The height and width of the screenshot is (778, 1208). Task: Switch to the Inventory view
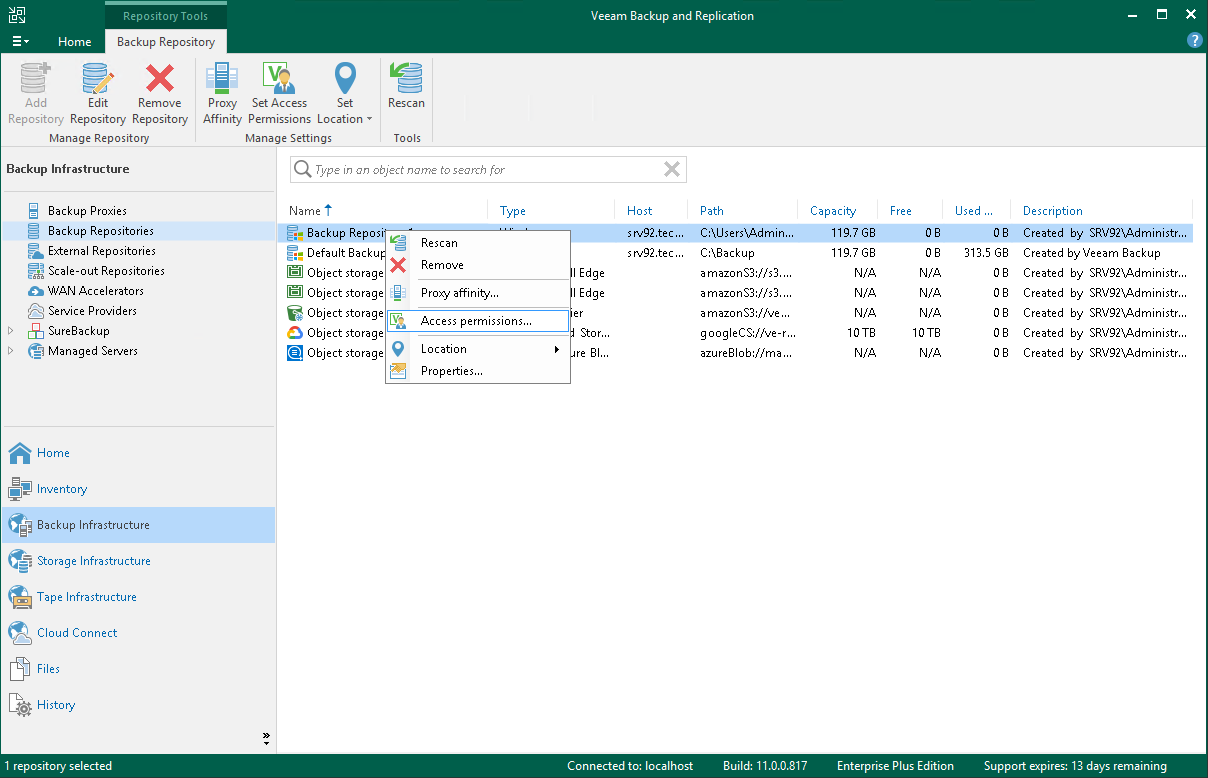click(x=60, y=488)
